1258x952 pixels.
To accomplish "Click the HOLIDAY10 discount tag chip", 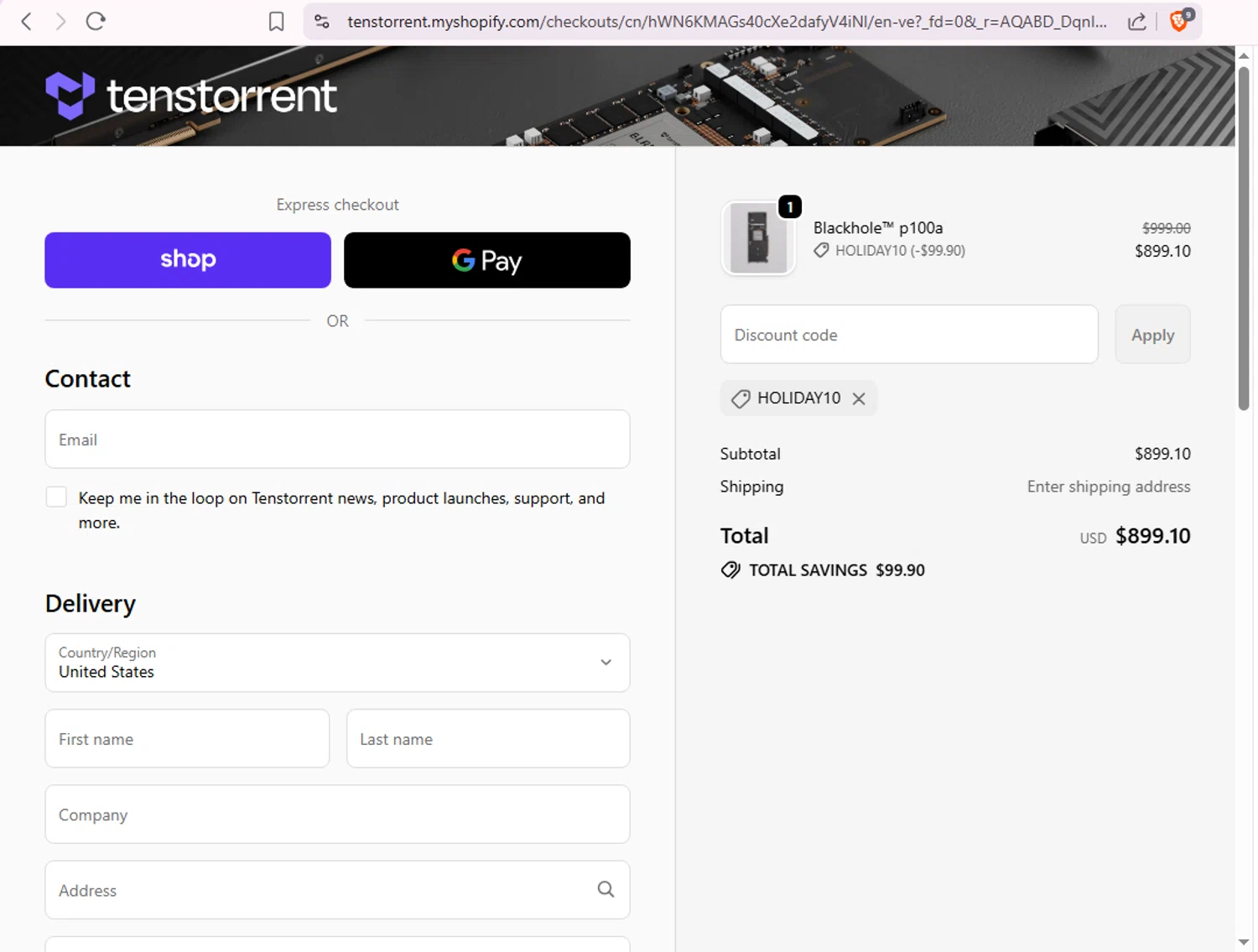I will (798, 398).
